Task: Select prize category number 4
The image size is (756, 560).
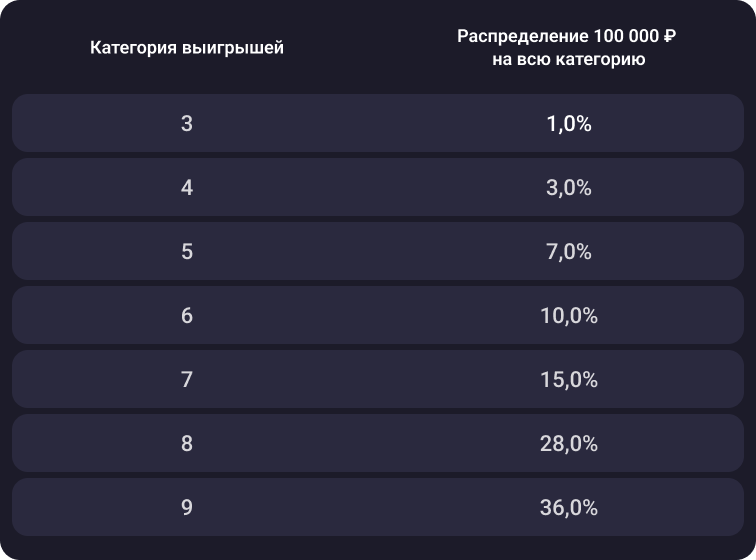Action: [187, 188]
